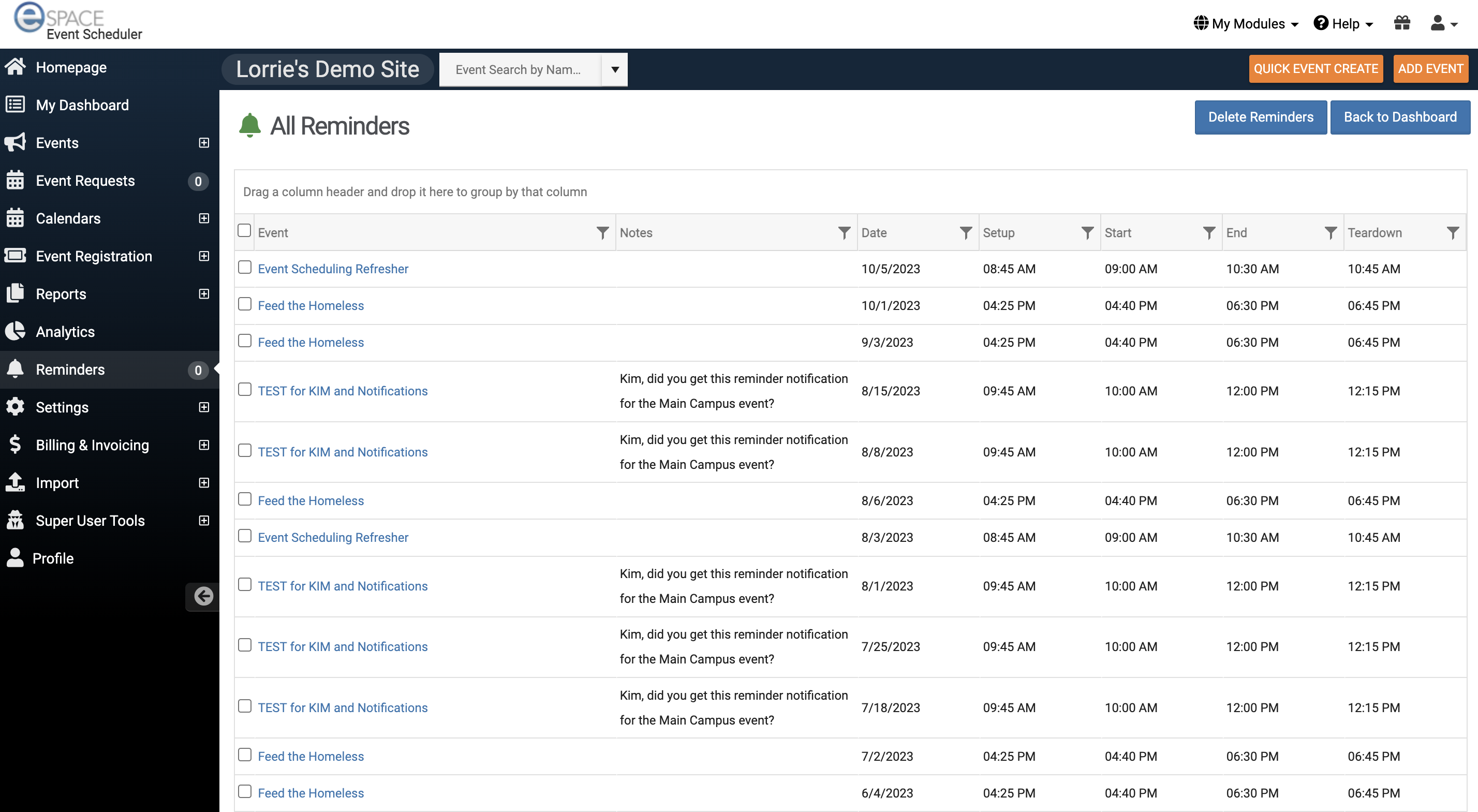Check the 9/3/2023 Feed the Homeless row
Screen dimensions: 1478x812
tap(245, 341)
